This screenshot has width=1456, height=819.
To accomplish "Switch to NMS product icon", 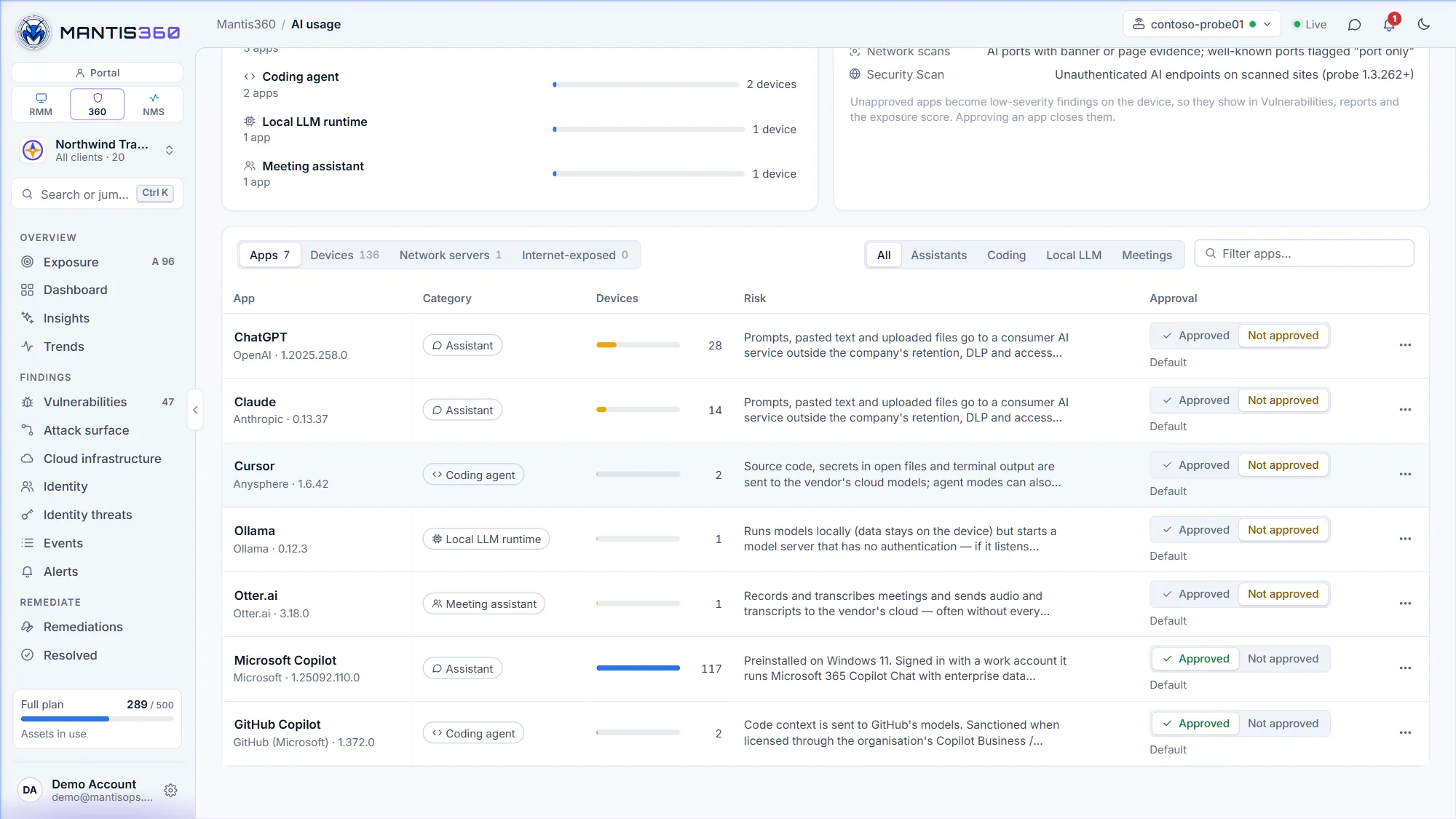I will (154, 104).
